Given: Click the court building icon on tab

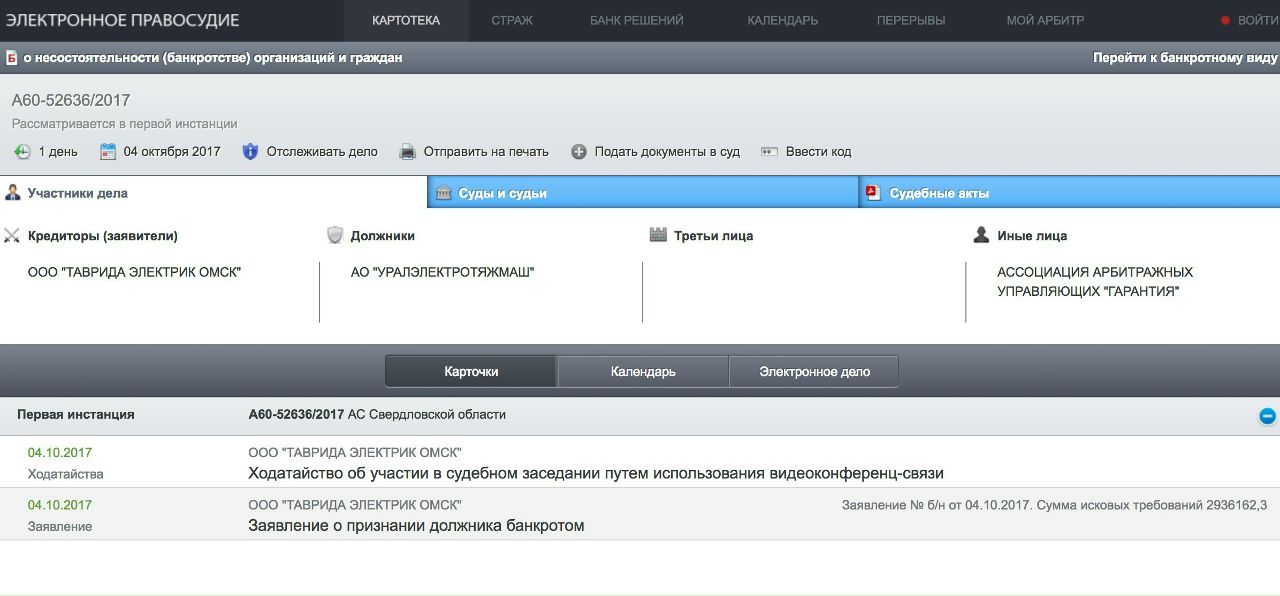Looking at the screenshot, I should tap(443, 193).
